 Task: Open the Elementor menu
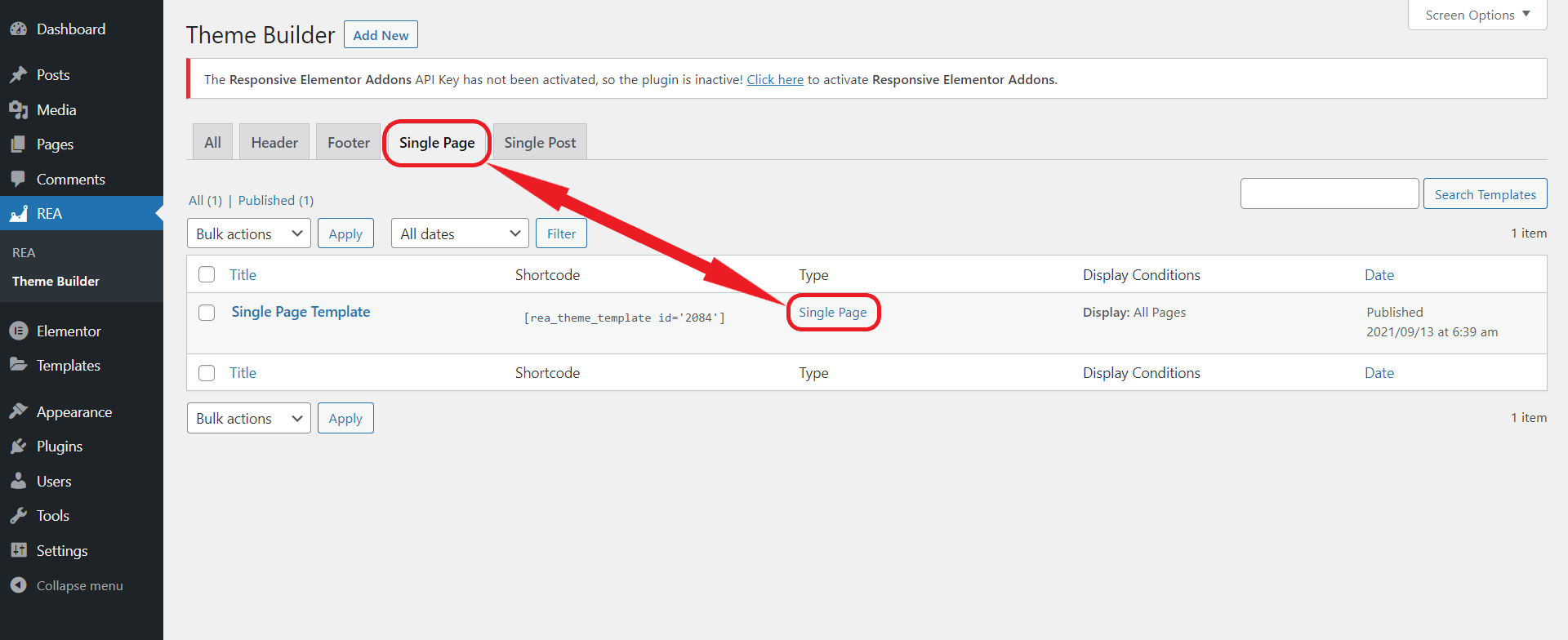pos(82,331)
